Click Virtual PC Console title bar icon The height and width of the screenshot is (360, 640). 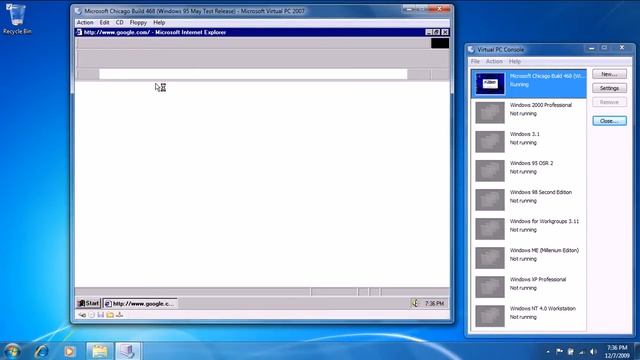tap(471, 49)
